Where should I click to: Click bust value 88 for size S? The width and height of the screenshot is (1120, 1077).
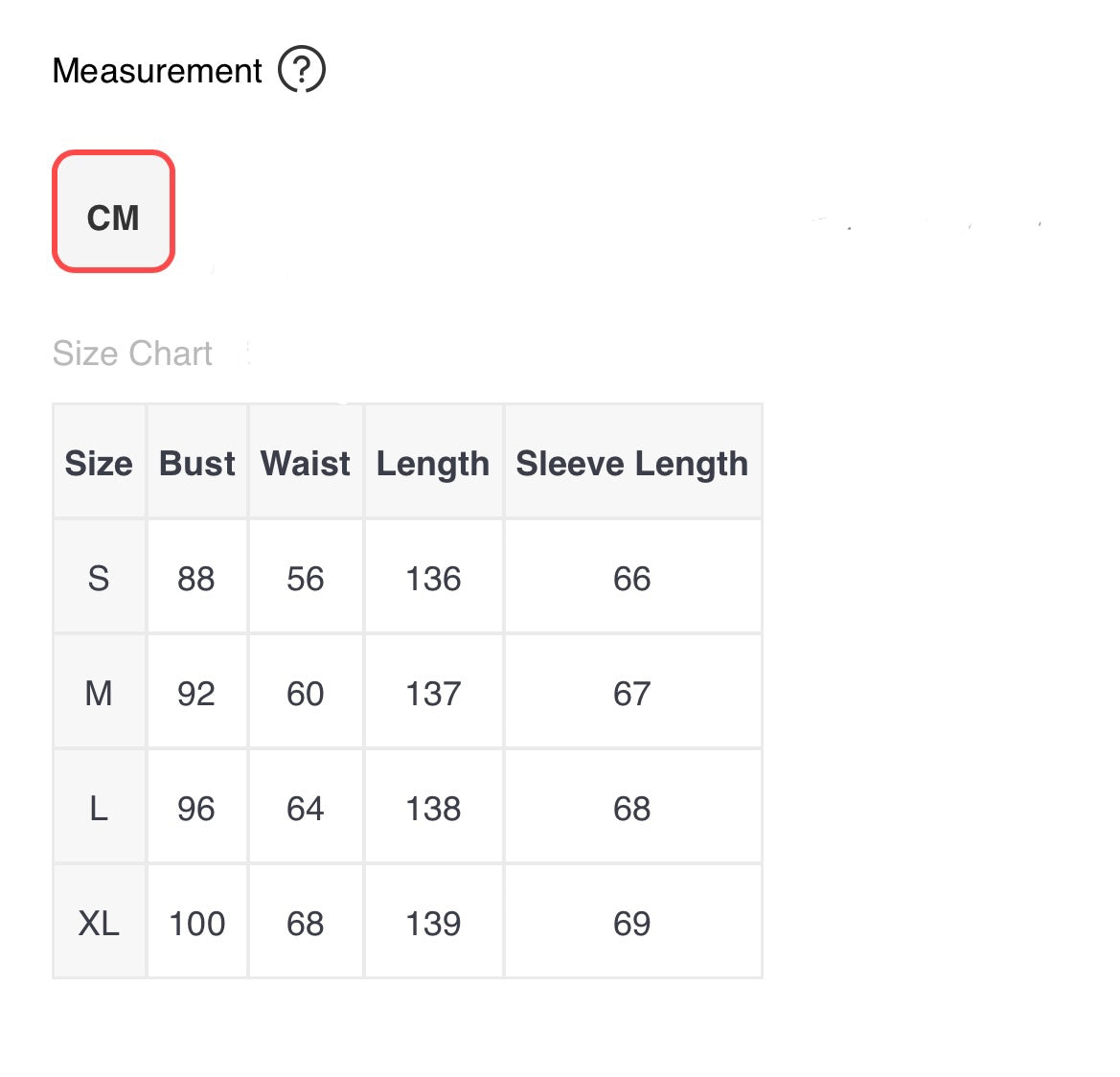[196, 579]
